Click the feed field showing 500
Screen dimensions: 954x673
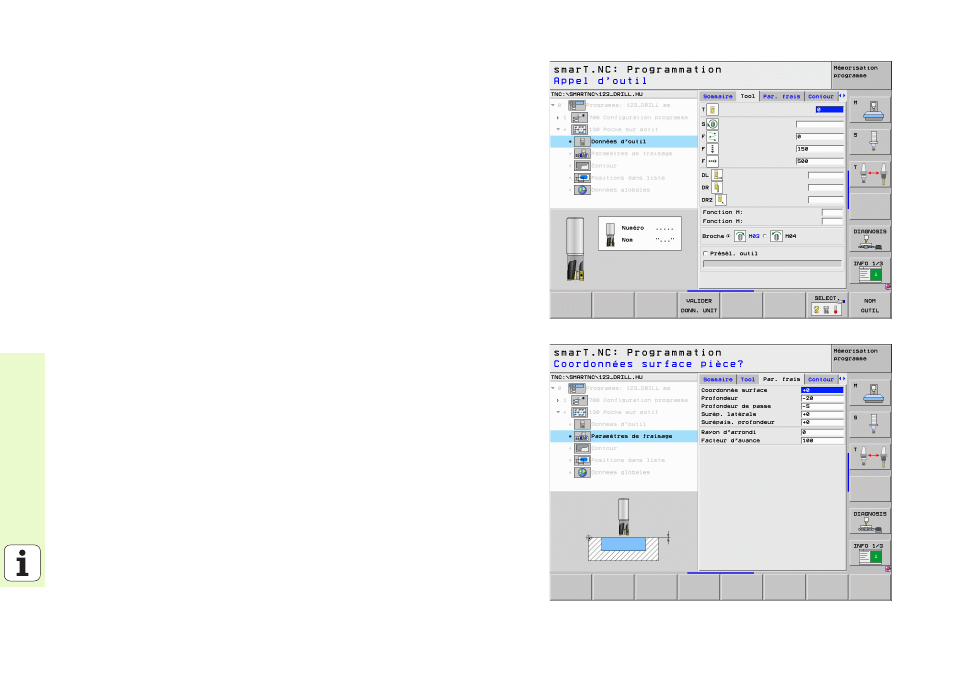pos(820,161)
